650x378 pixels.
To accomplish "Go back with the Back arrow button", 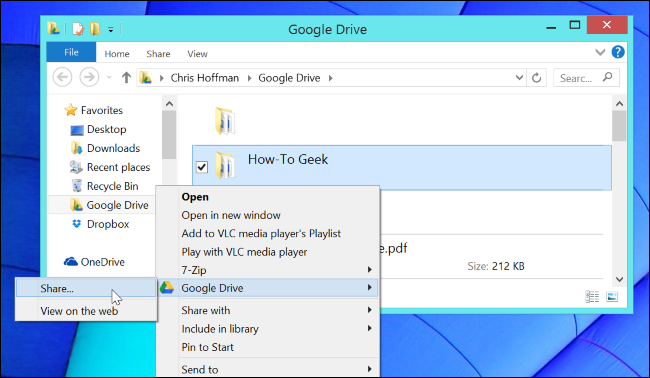I will tap(63, 77).
